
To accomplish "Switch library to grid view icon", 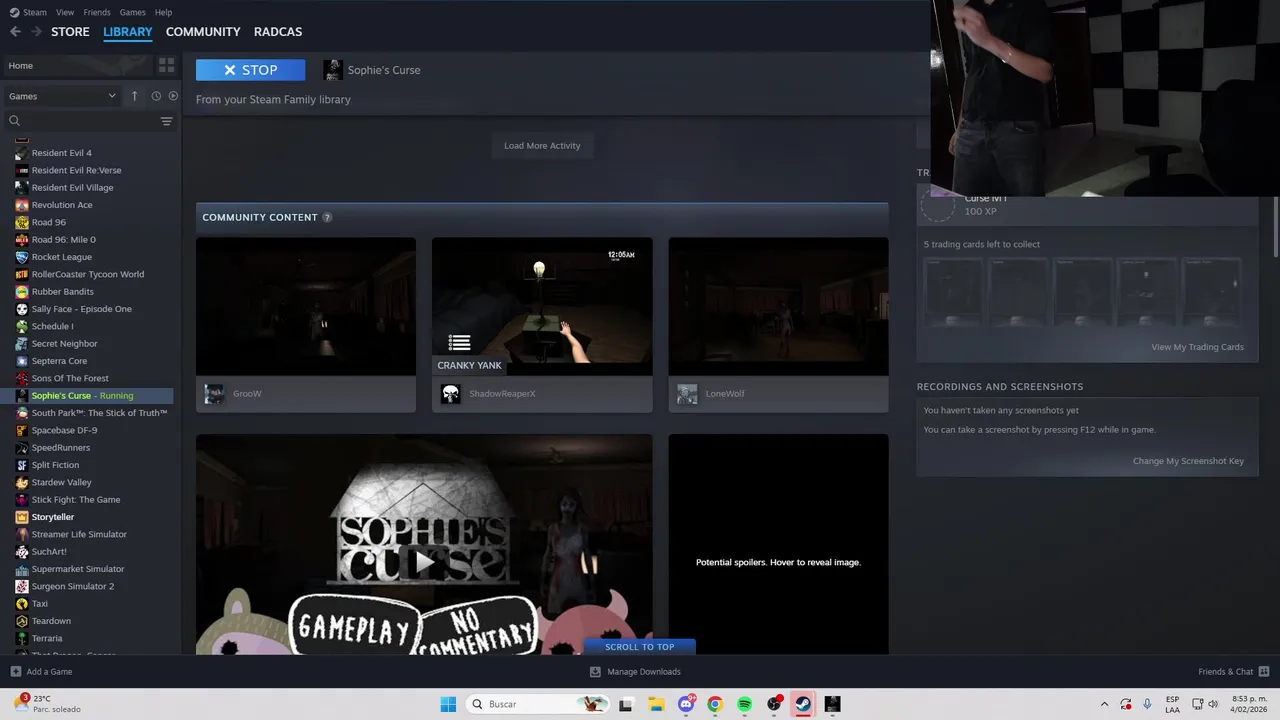I will [166, 65].
